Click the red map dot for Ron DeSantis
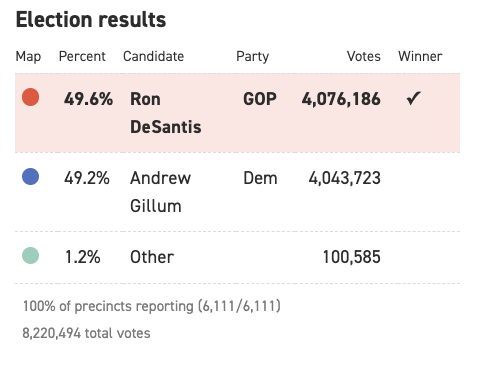This screenshot has height=368, width=478. pyautogui.click(x=30, y=97)
